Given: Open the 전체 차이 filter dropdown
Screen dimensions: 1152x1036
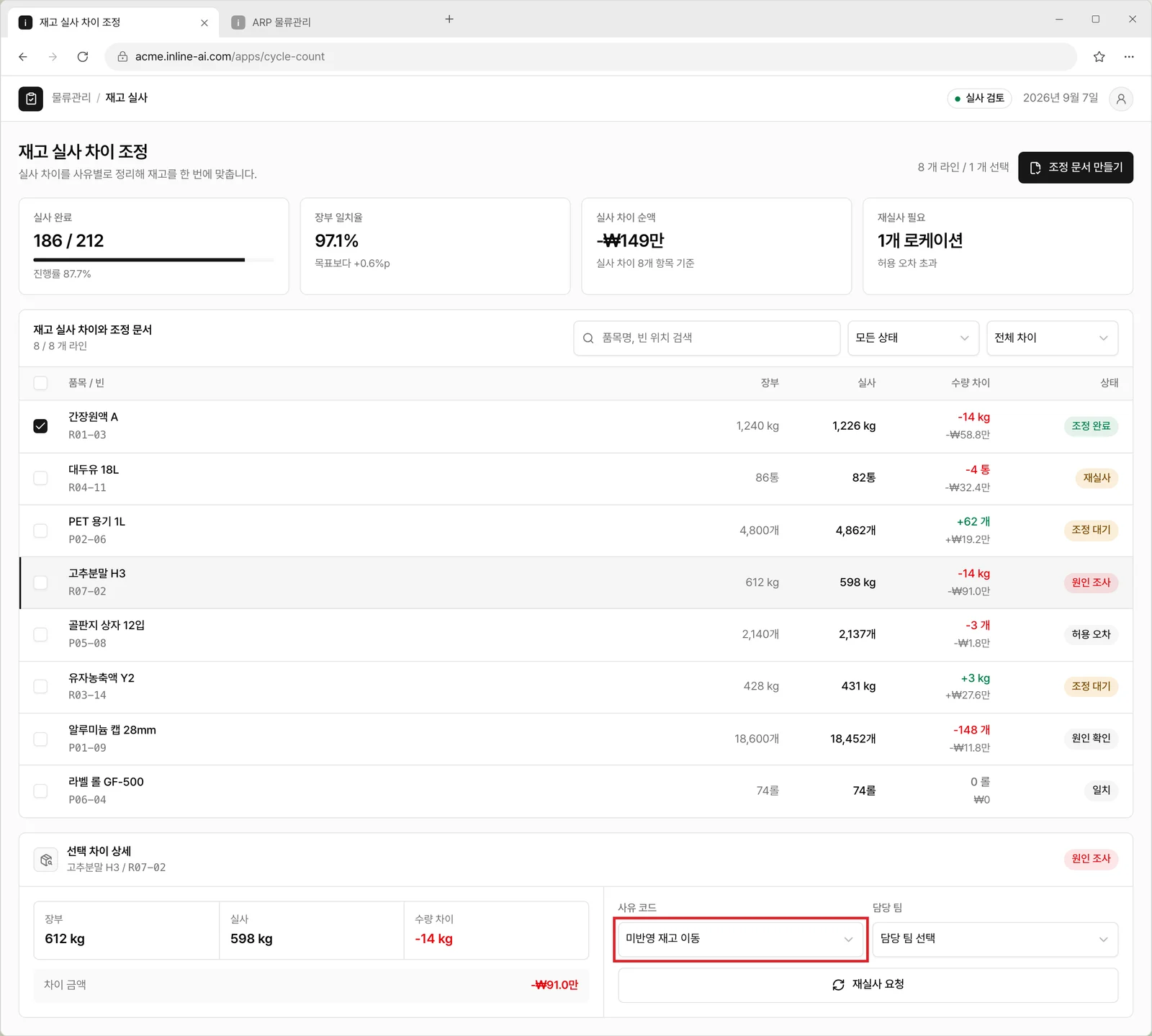Looking at the screenshot, I should [x=1052, y=338].
